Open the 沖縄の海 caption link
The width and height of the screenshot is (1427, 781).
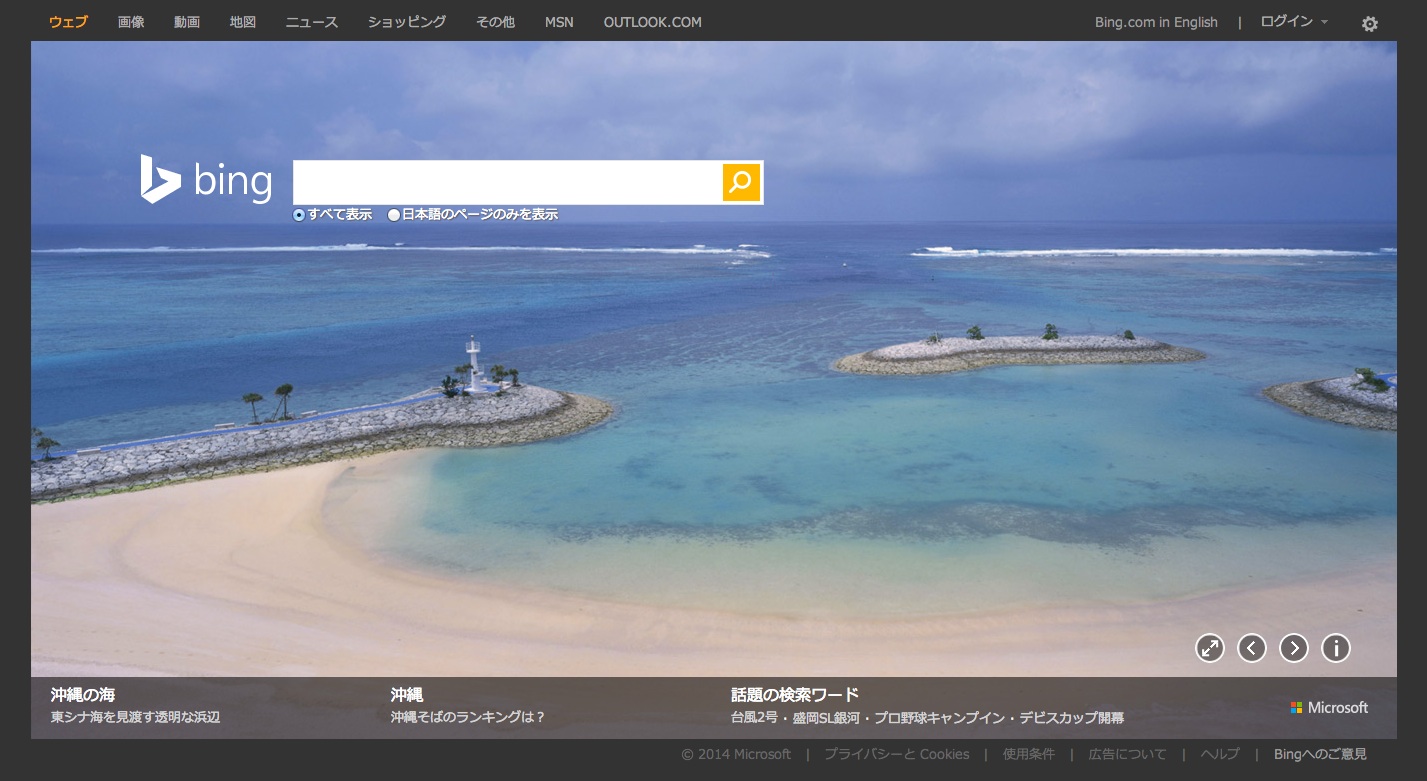pos(83,694)
